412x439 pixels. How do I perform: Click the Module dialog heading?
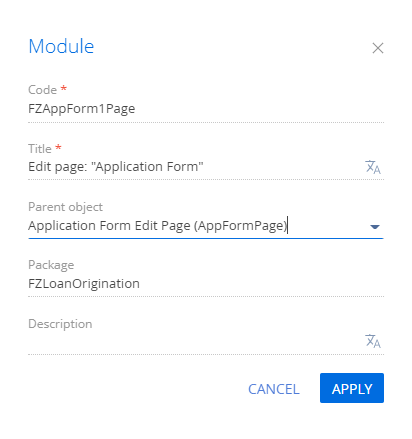[x=61, y=46]
